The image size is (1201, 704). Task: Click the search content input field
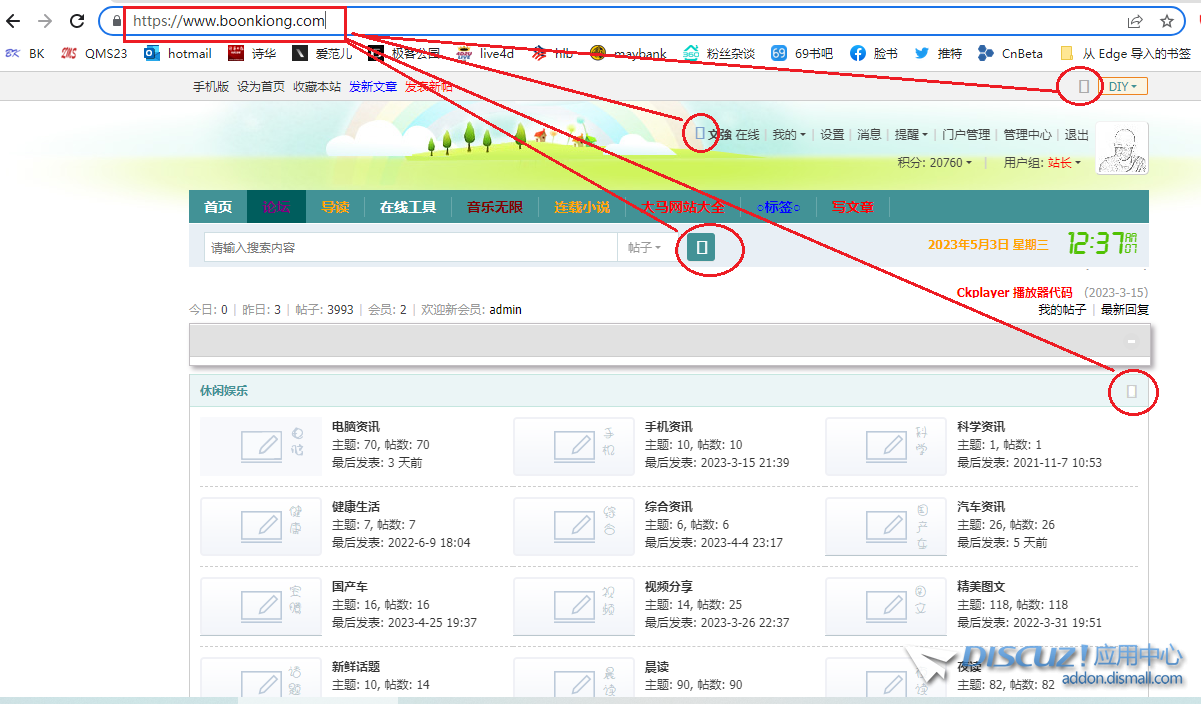point(410,248)
